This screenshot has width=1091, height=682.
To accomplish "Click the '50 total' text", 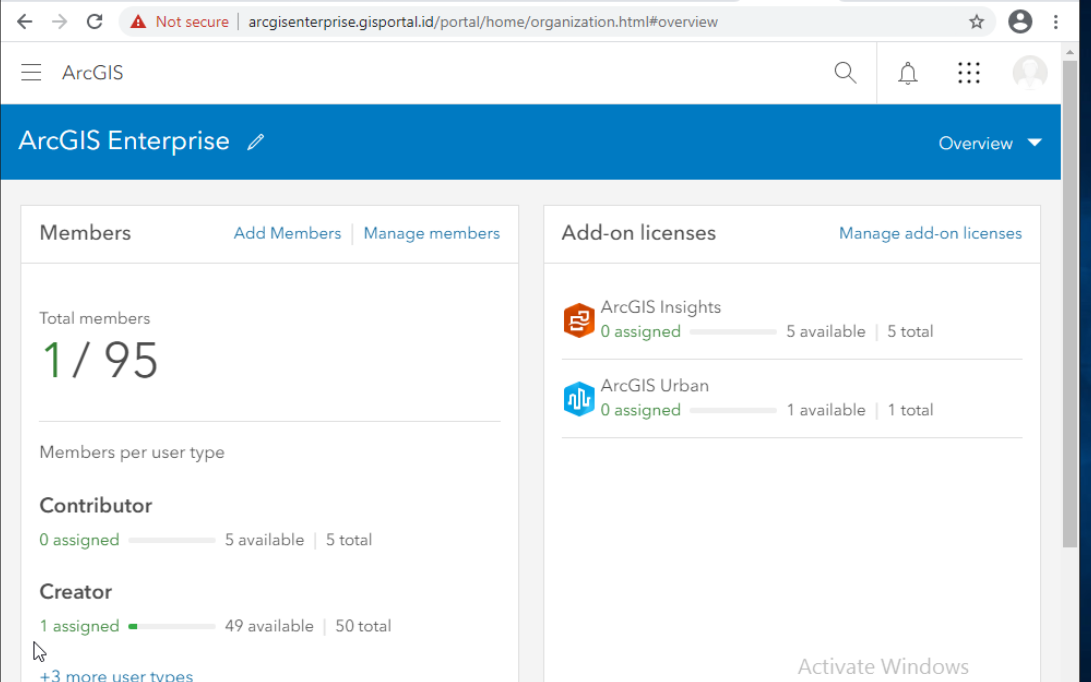I will point(363,626).
